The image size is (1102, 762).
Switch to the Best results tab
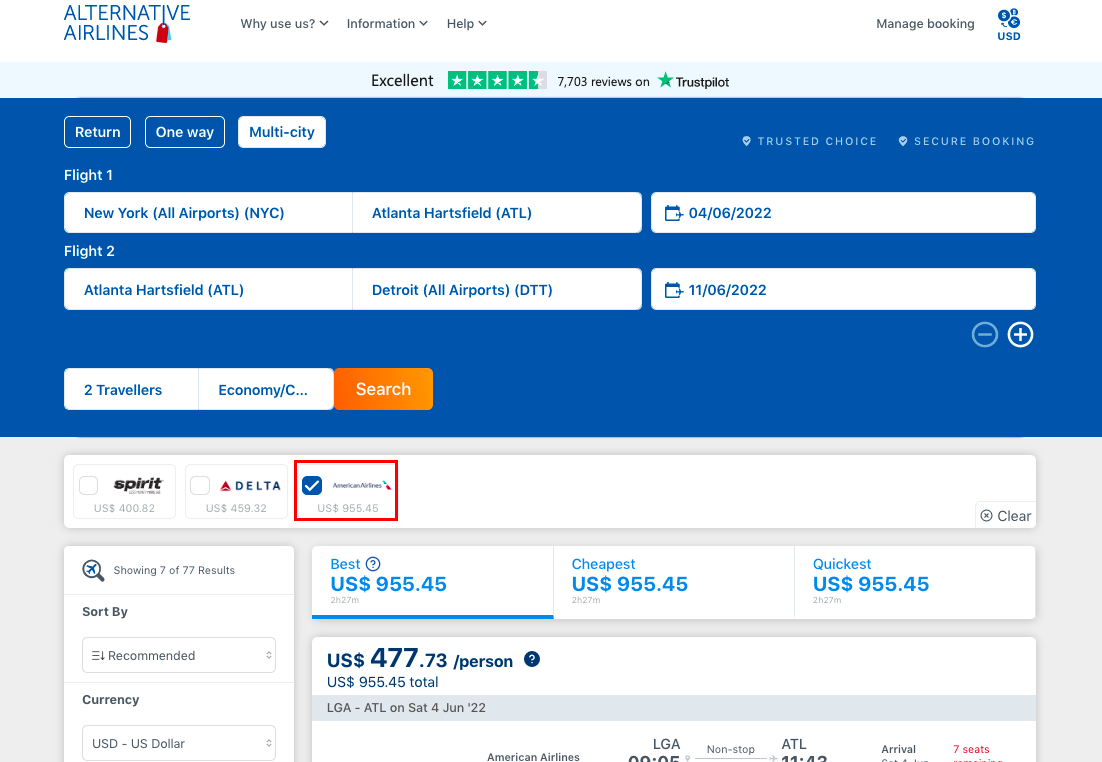(433, 582)
